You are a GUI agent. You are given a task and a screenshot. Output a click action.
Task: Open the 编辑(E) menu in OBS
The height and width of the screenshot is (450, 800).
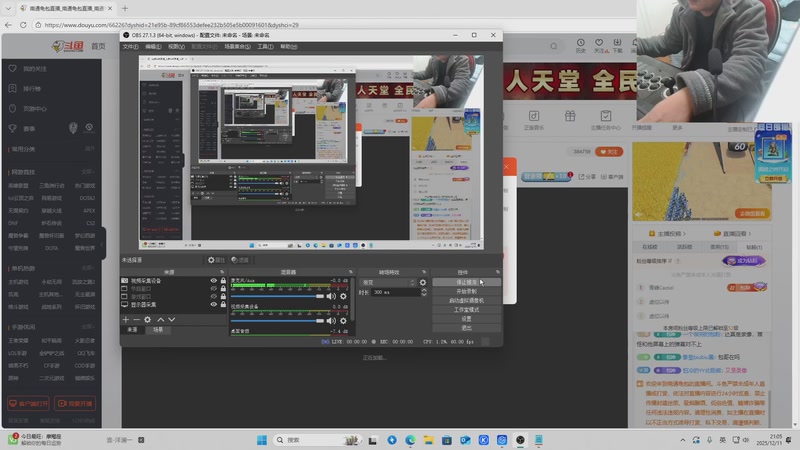click(153, 46)
